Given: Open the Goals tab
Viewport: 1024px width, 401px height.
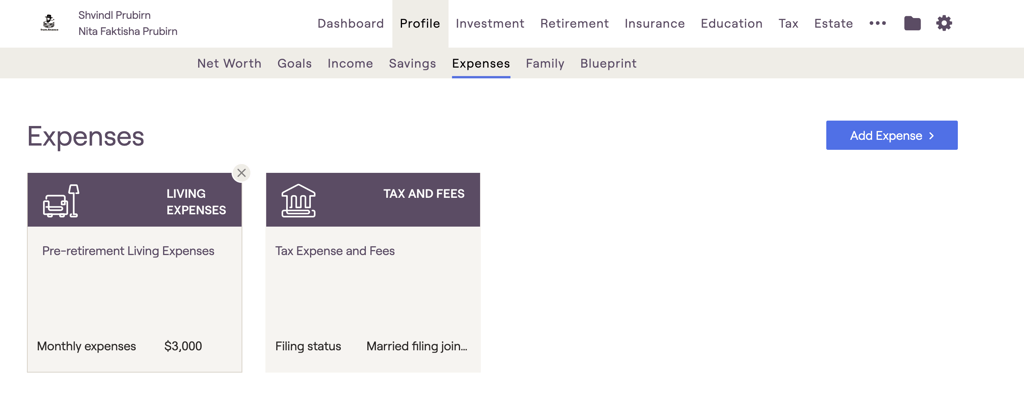Looking at the screenshot, I should click(294, 63).
